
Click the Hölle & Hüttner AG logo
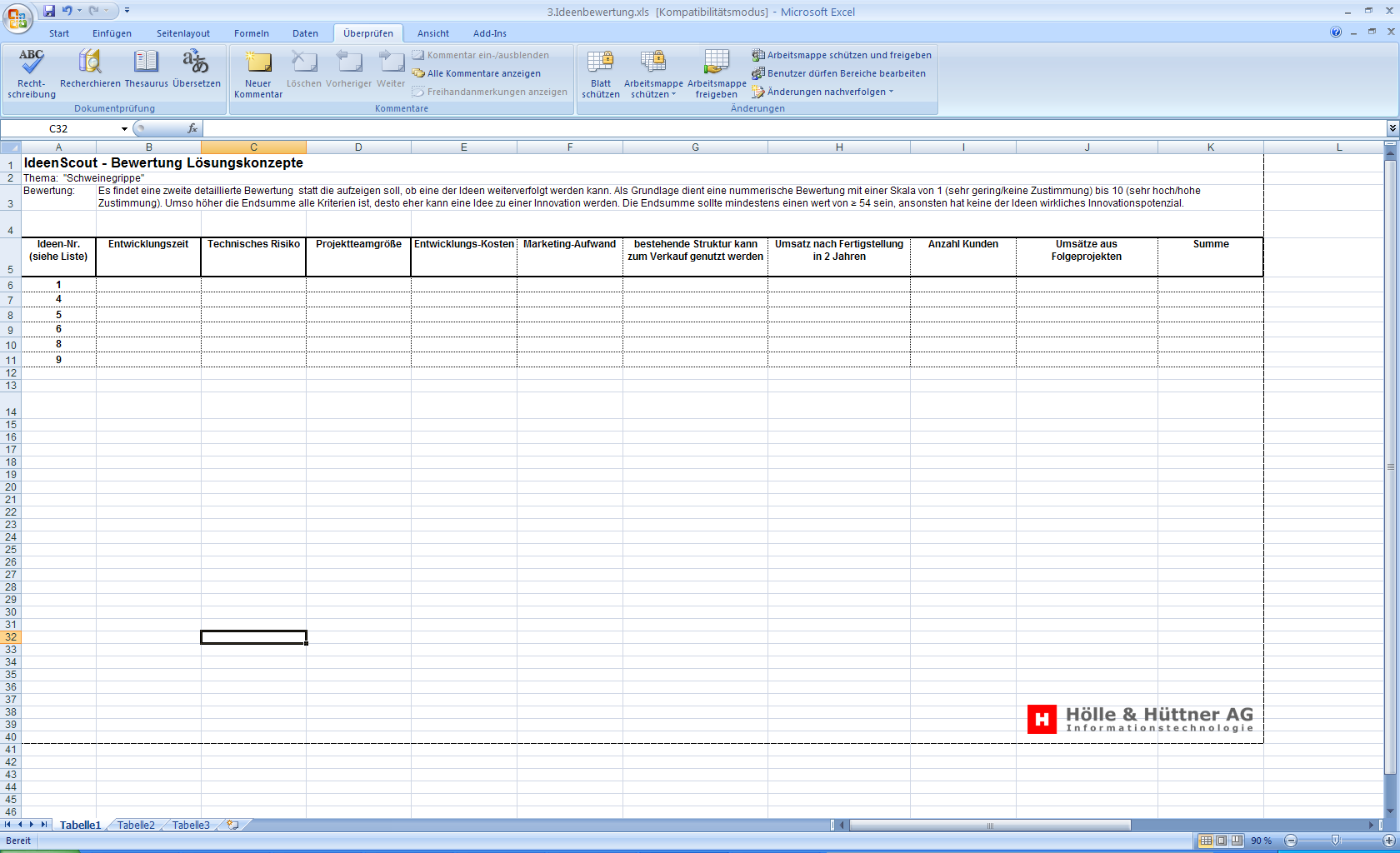pyautogui.click(x=1140, y=719)
